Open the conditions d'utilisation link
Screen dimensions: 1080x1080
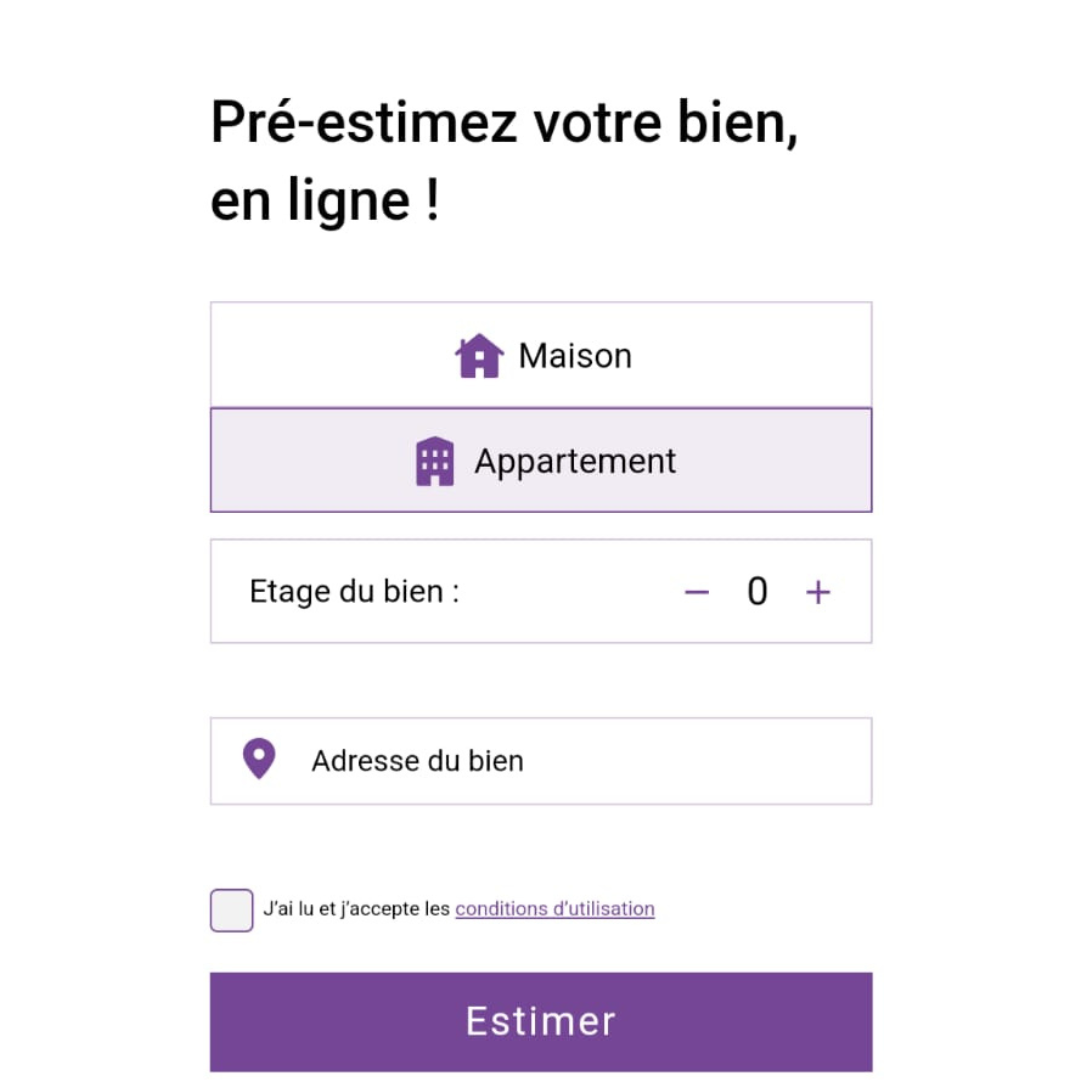click(x=555, y=909)
